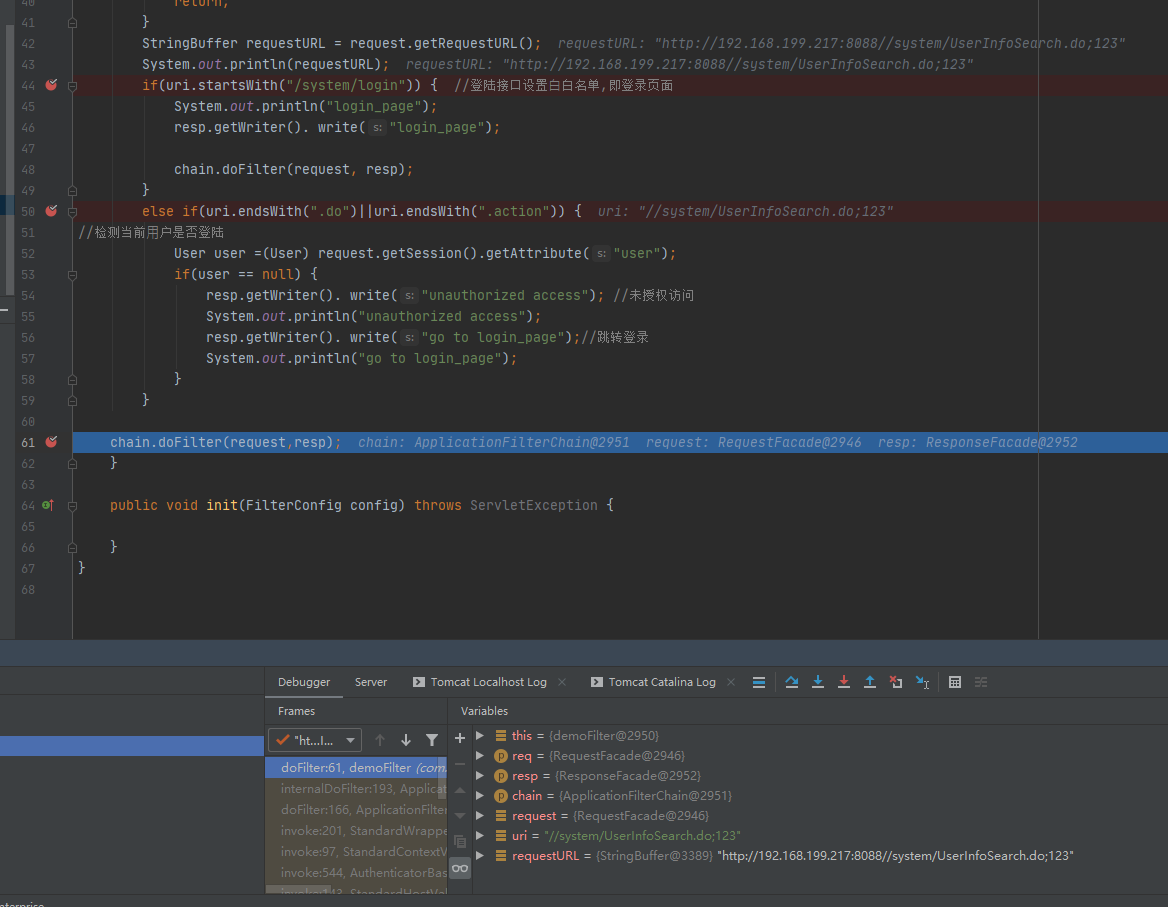Toggle breakpoint on line 44
The image size is (1168, 907).
51,85
